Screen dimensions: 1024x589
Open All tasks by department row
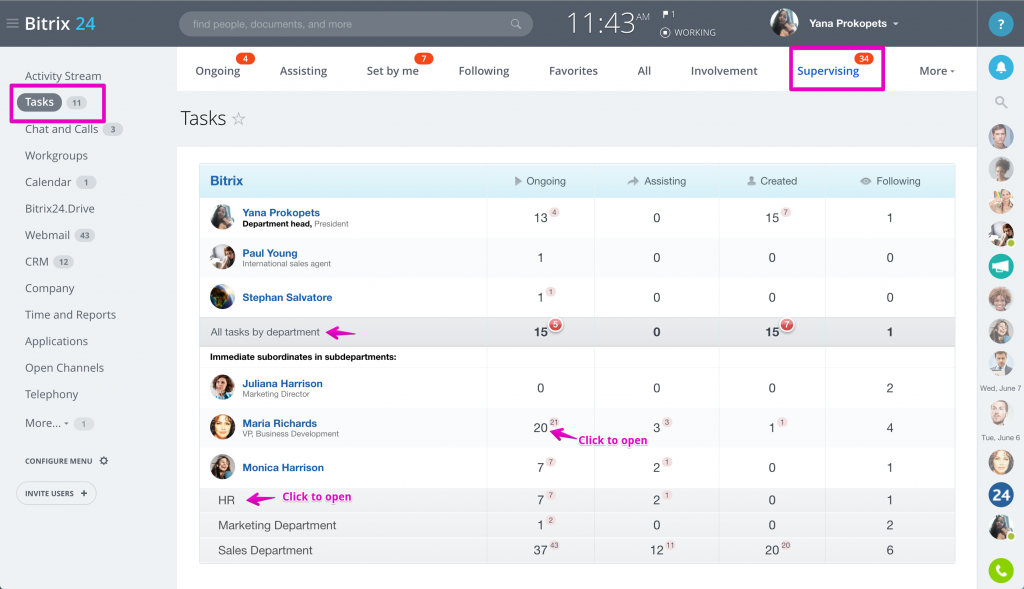(577, 332)
